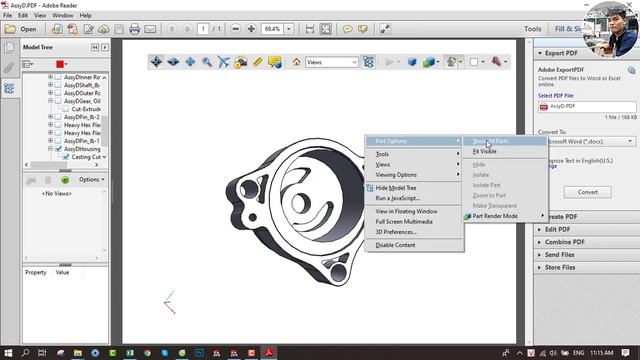Screen dimensions: 640x360
Task: Add a 3D comment
Action: coord(275,62)
